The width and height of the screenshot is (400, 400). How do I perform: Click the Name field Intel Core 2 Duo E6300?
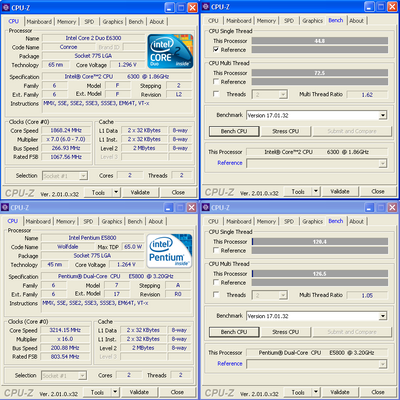pyautogui.click(x=93, y=38)
